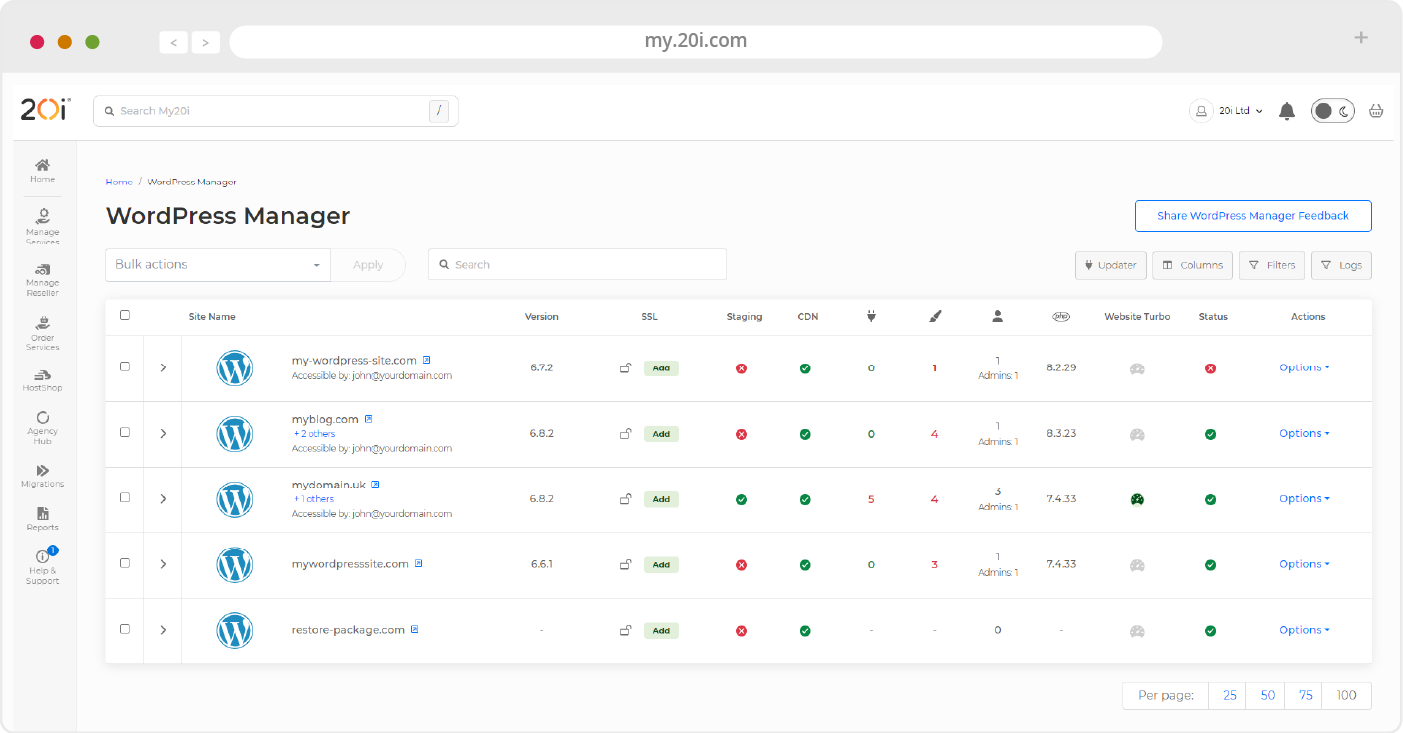Select checkbox for mywordpresssite.com

coord(125,563)
